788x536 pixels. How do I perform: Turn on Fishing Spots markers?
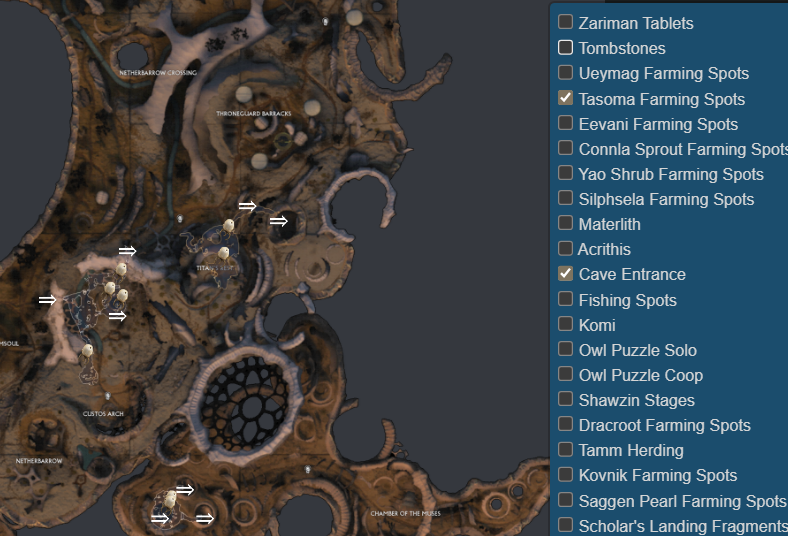coord(565,298)
